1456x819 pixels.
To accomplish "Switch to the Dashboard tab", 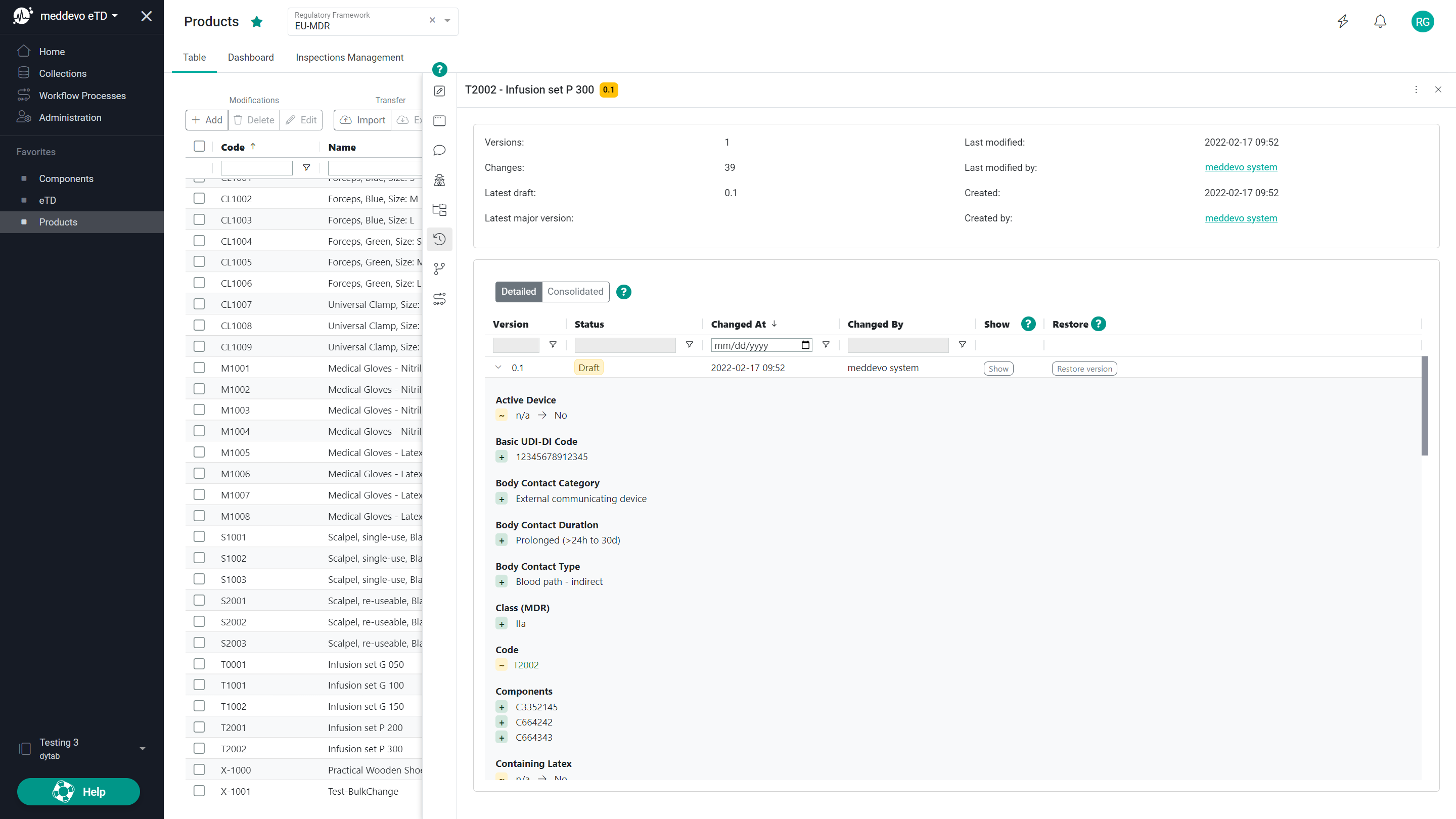I will 250,57.
